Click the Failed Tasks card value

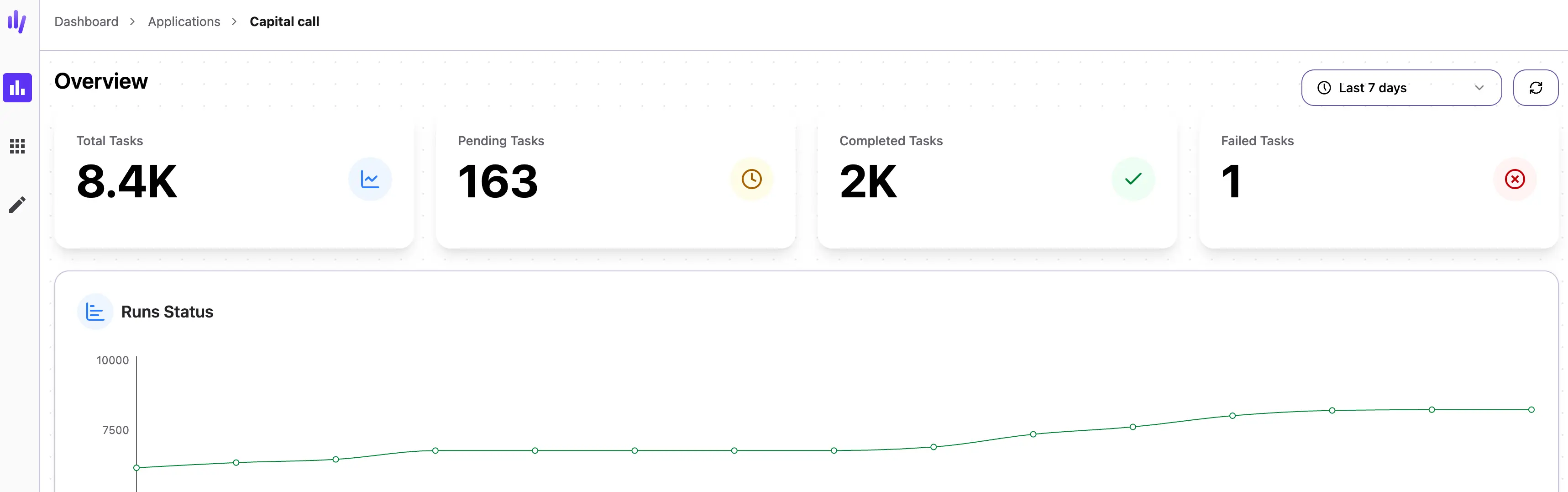pyautogui.click(x=1231, y=181)
